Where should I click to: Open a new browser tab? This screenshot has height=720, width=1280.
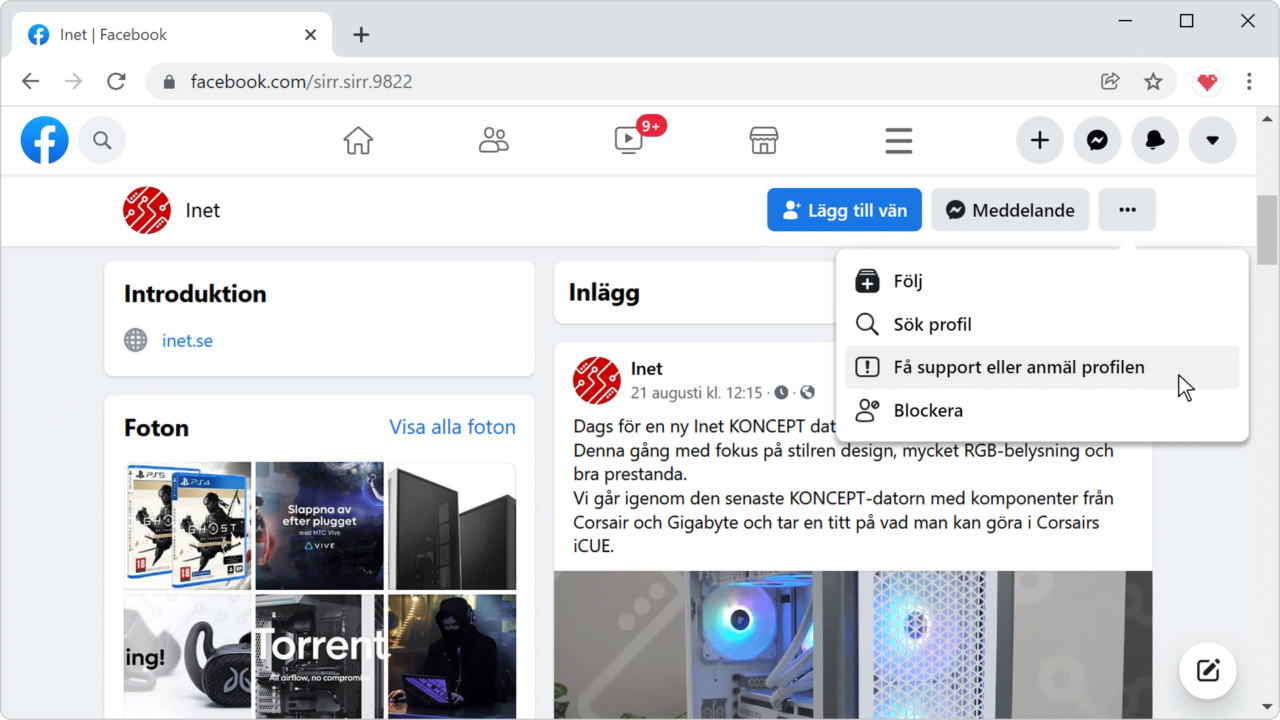point(361,34)
